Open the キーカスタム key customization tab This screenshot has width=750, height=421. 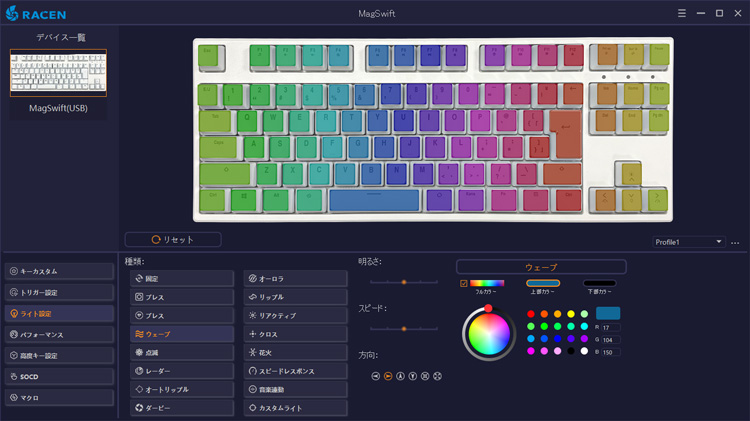coord(58,271)
